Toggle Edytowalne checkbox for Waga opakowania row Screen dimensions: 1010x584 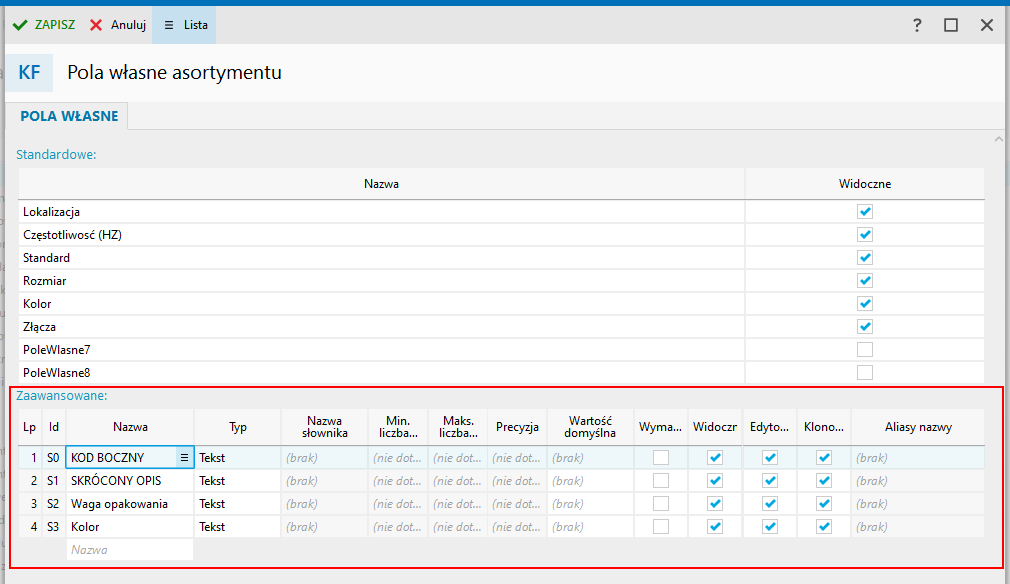[770, 504]
